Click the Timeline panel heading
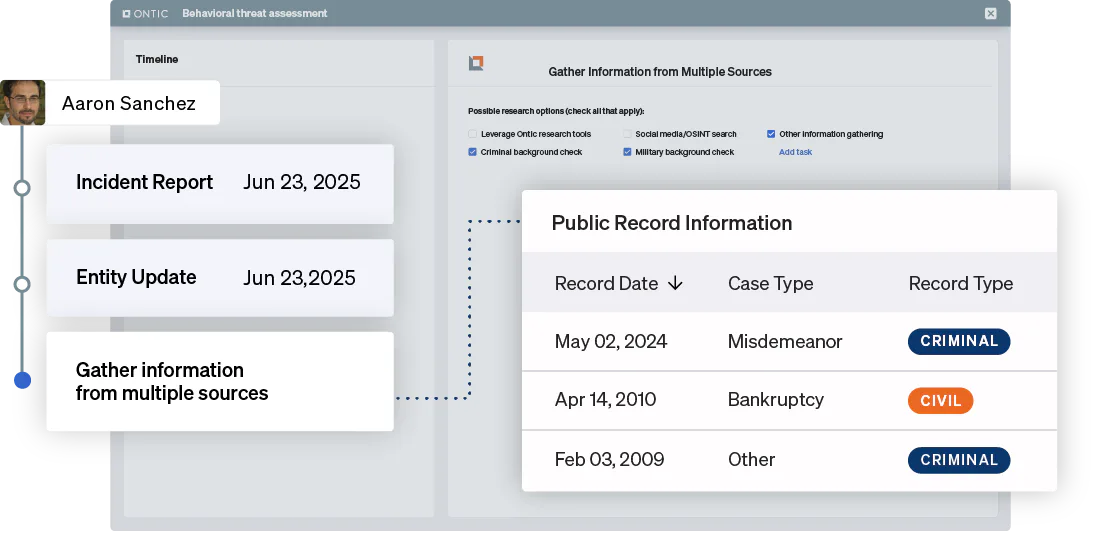 click(156, 60)
